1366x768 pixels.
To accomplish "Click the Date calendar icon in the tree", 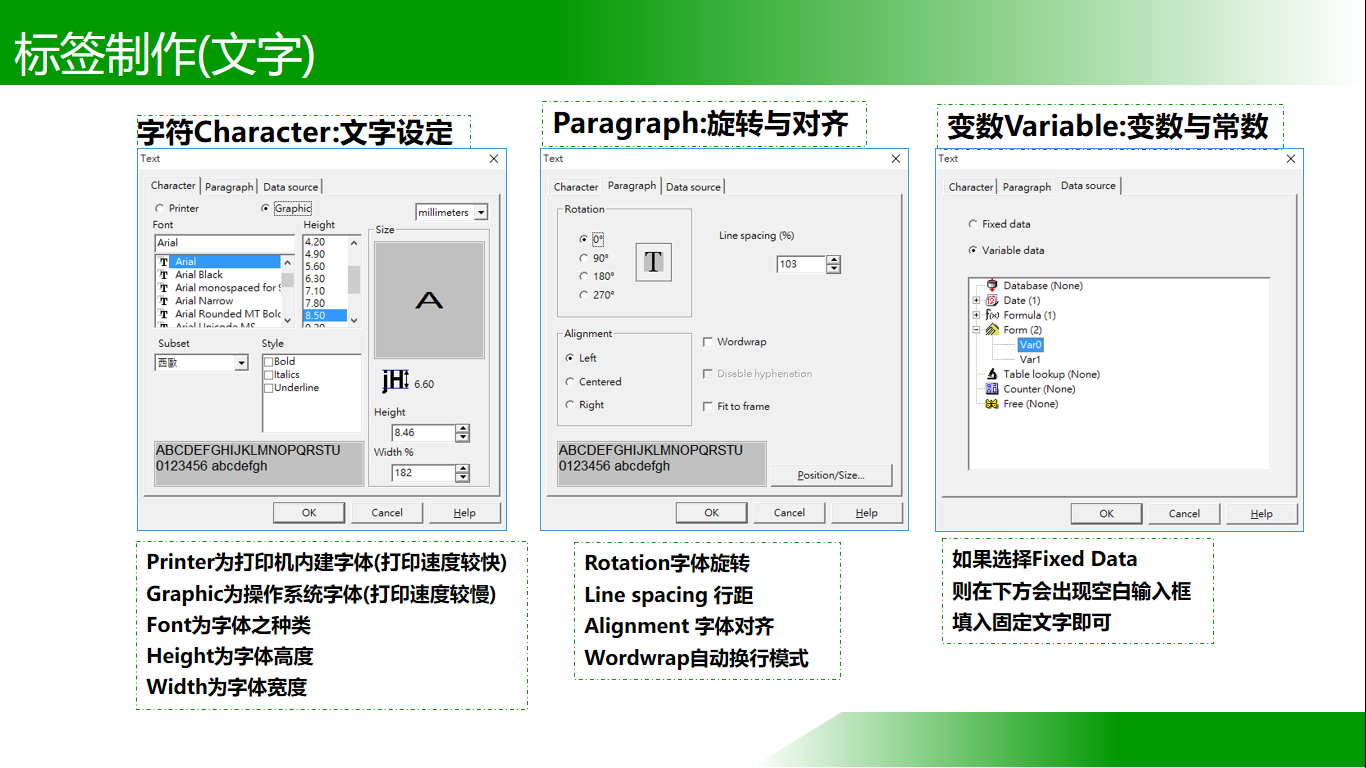I will (992, 300).
